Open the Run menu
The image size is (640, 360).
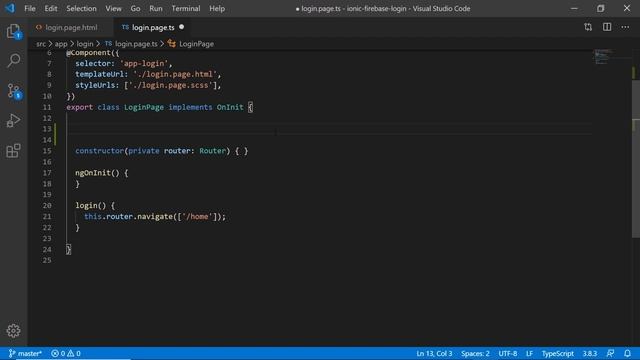click(156, 8)
